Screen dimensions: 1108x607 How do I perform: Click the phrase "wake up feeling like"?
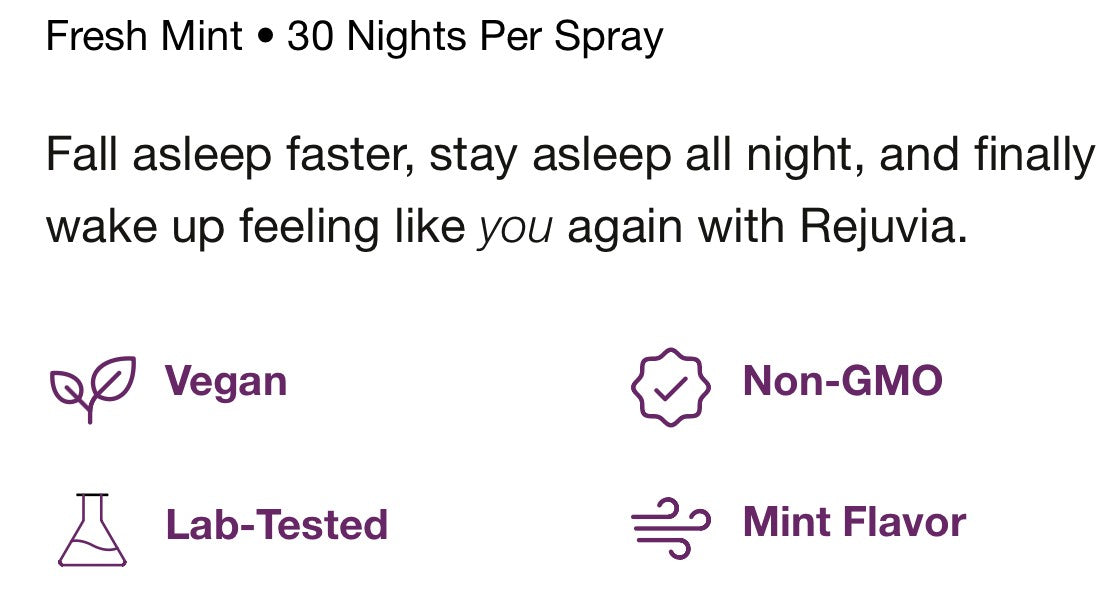(x=256, y=229)
